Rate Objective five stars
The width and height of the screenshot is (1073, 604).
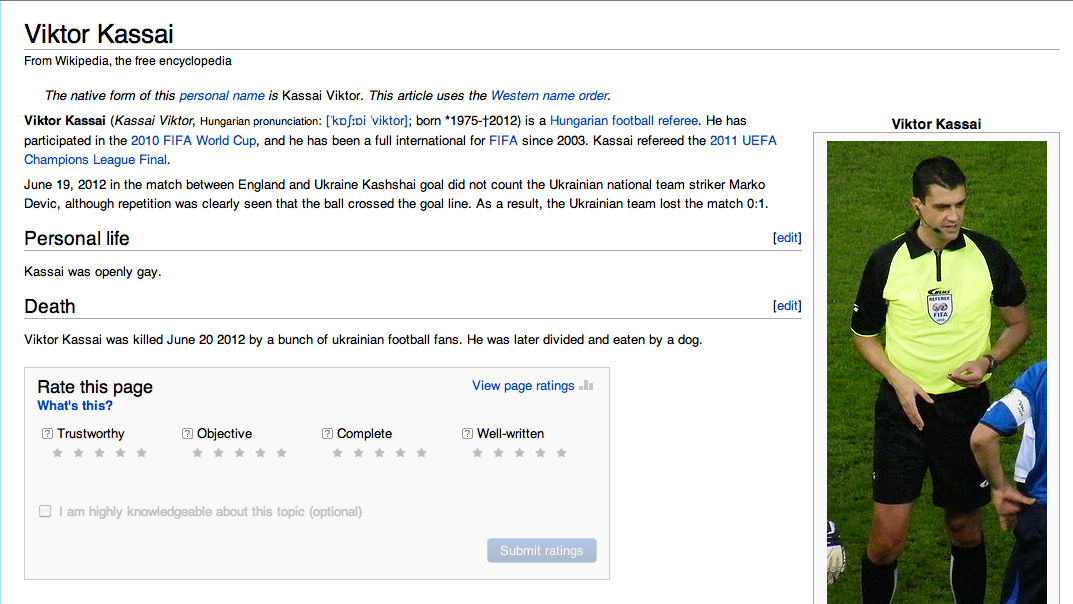(281, 453)
